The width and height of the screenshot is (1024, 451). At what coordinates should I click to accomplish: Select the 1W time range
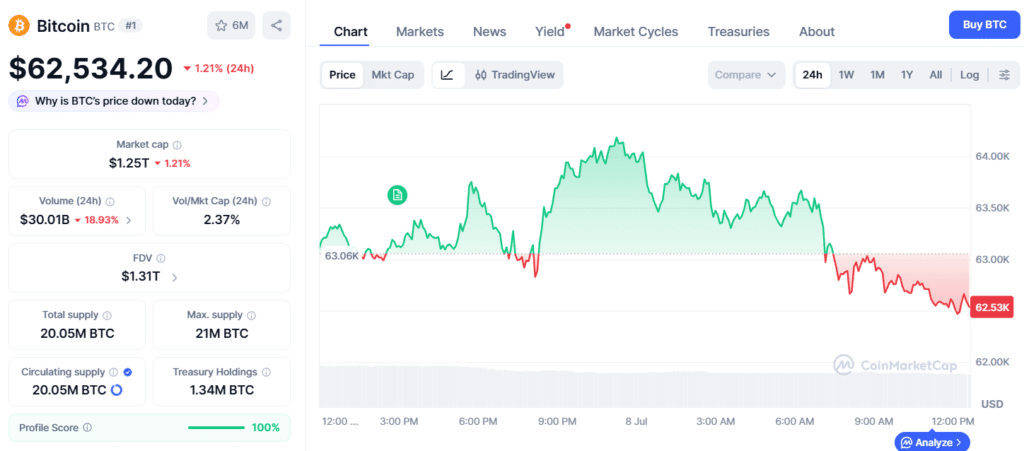pyautogui.click(x=846, y=75)
